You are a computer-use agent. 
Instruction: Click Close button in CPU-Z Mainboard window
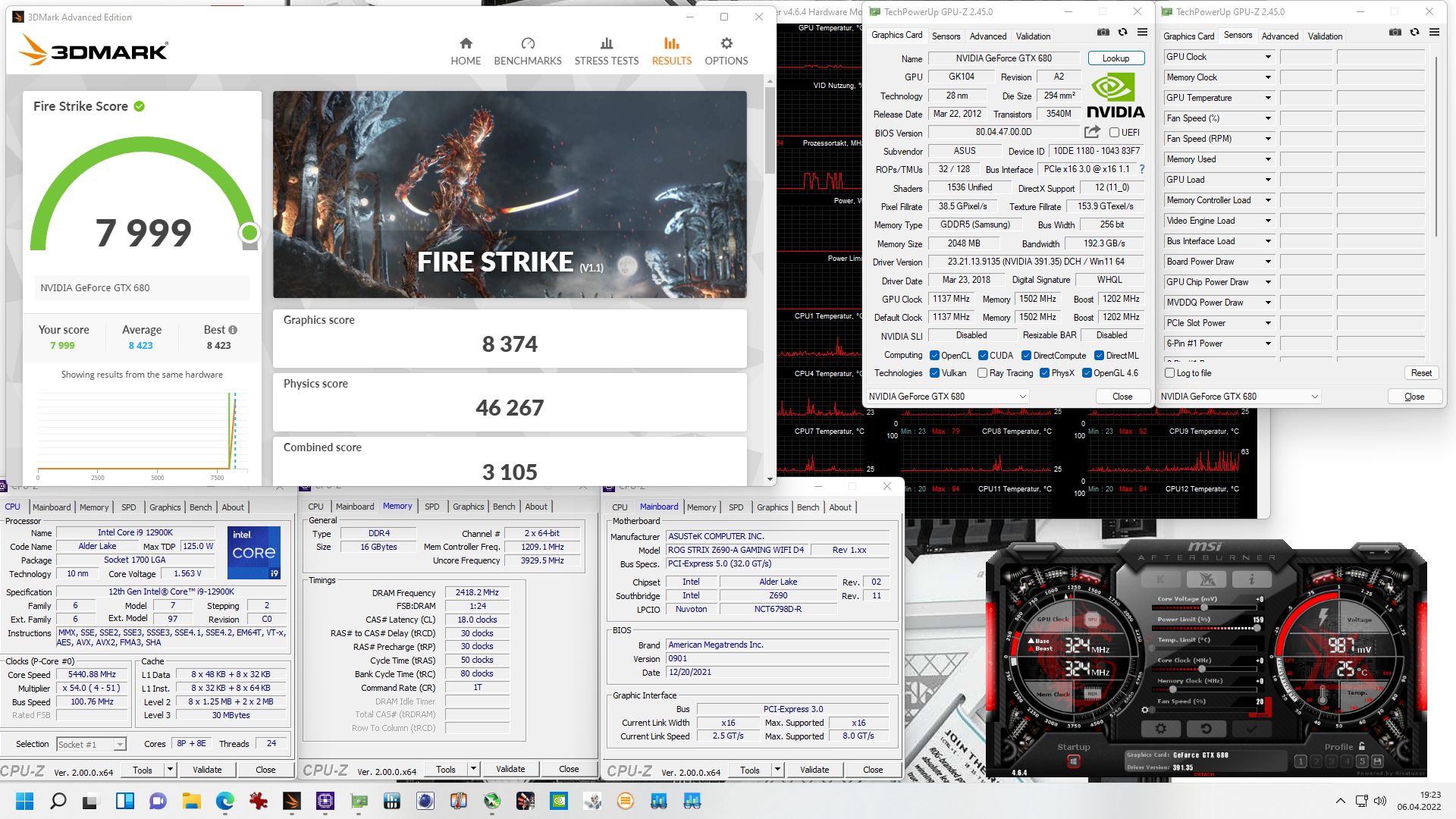pos(873,770)
